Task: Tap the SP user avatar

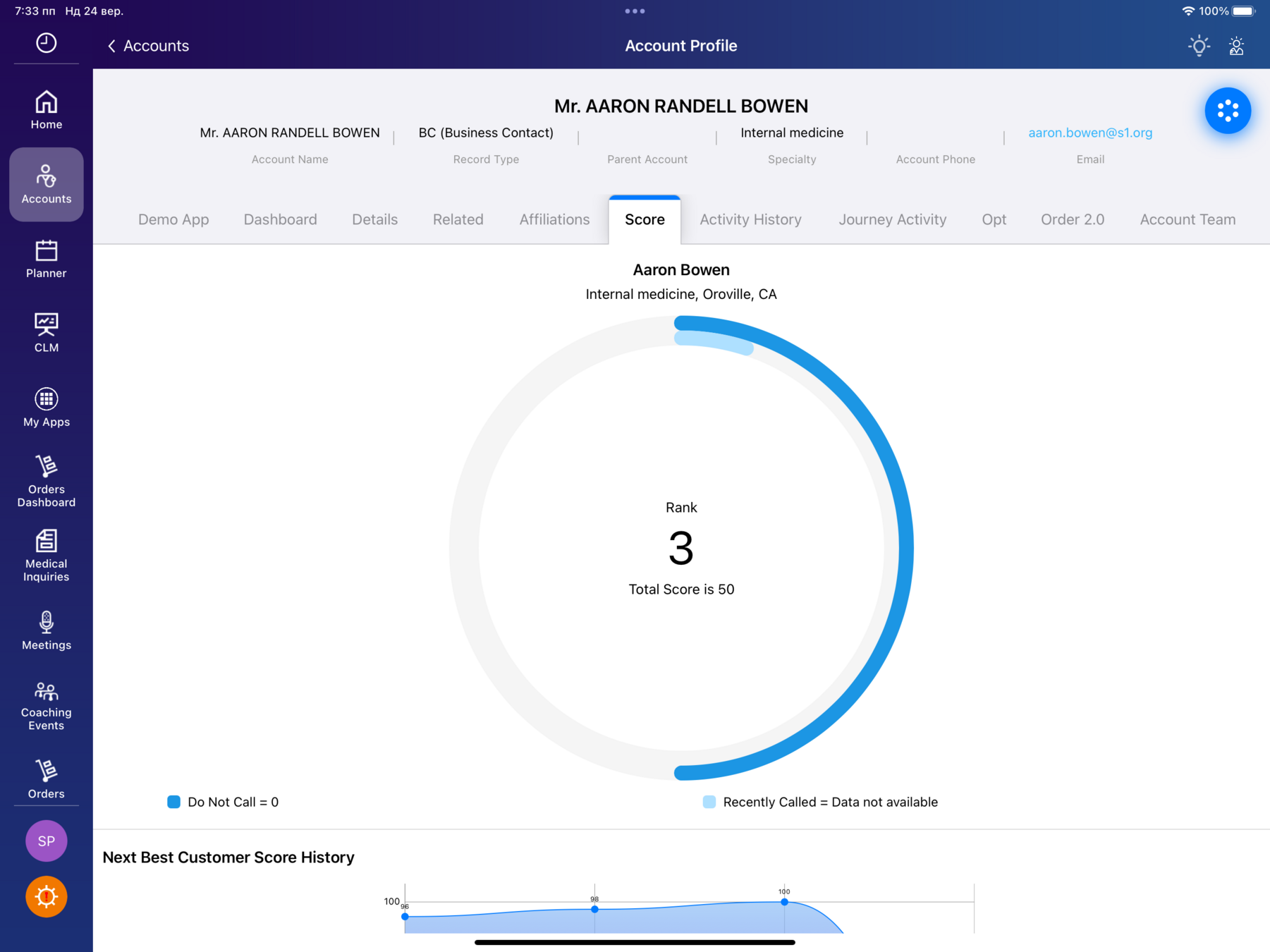Action: click(47, 841)
